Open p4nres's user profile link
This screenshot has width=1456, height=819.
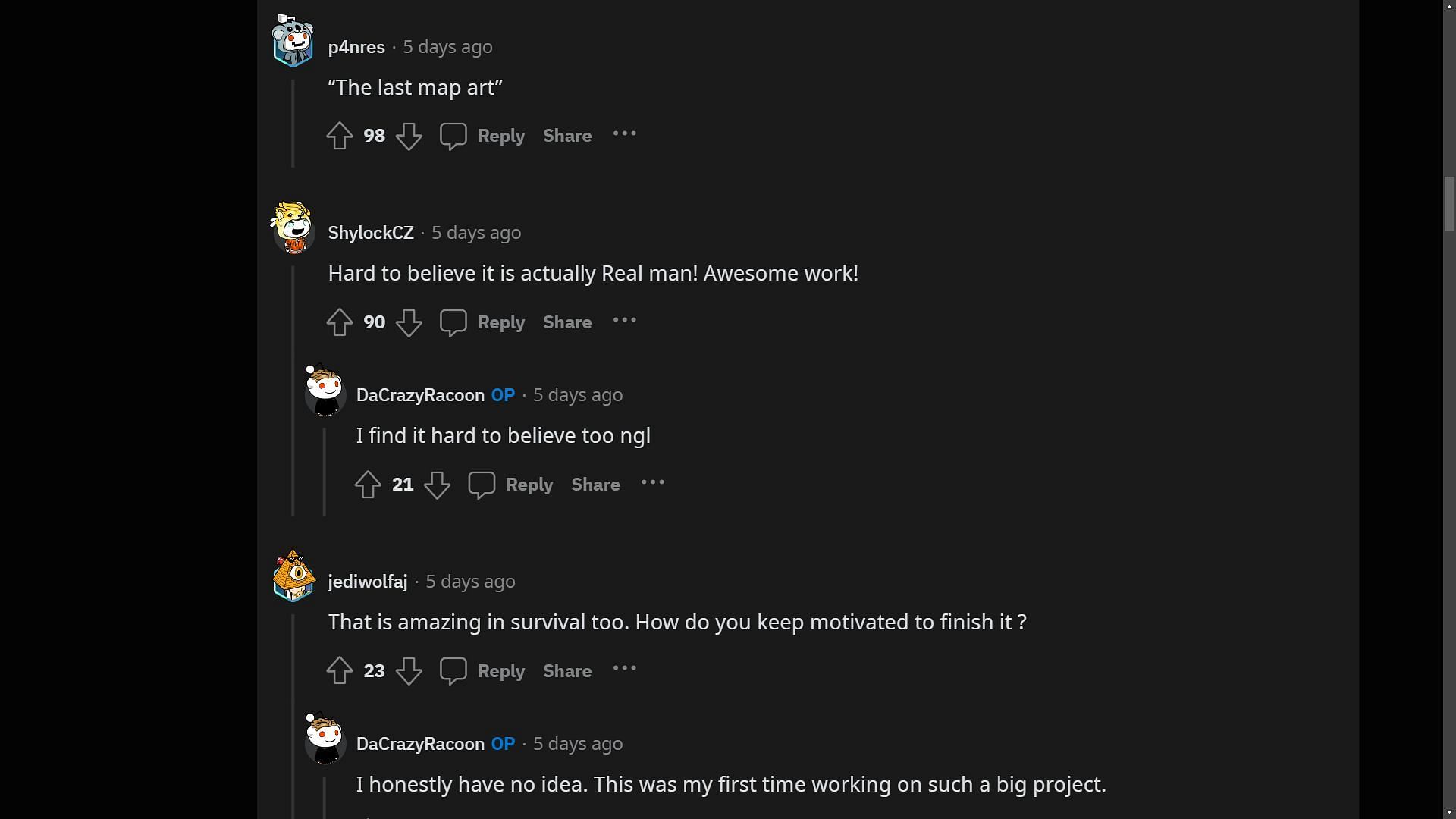[356, 47]
